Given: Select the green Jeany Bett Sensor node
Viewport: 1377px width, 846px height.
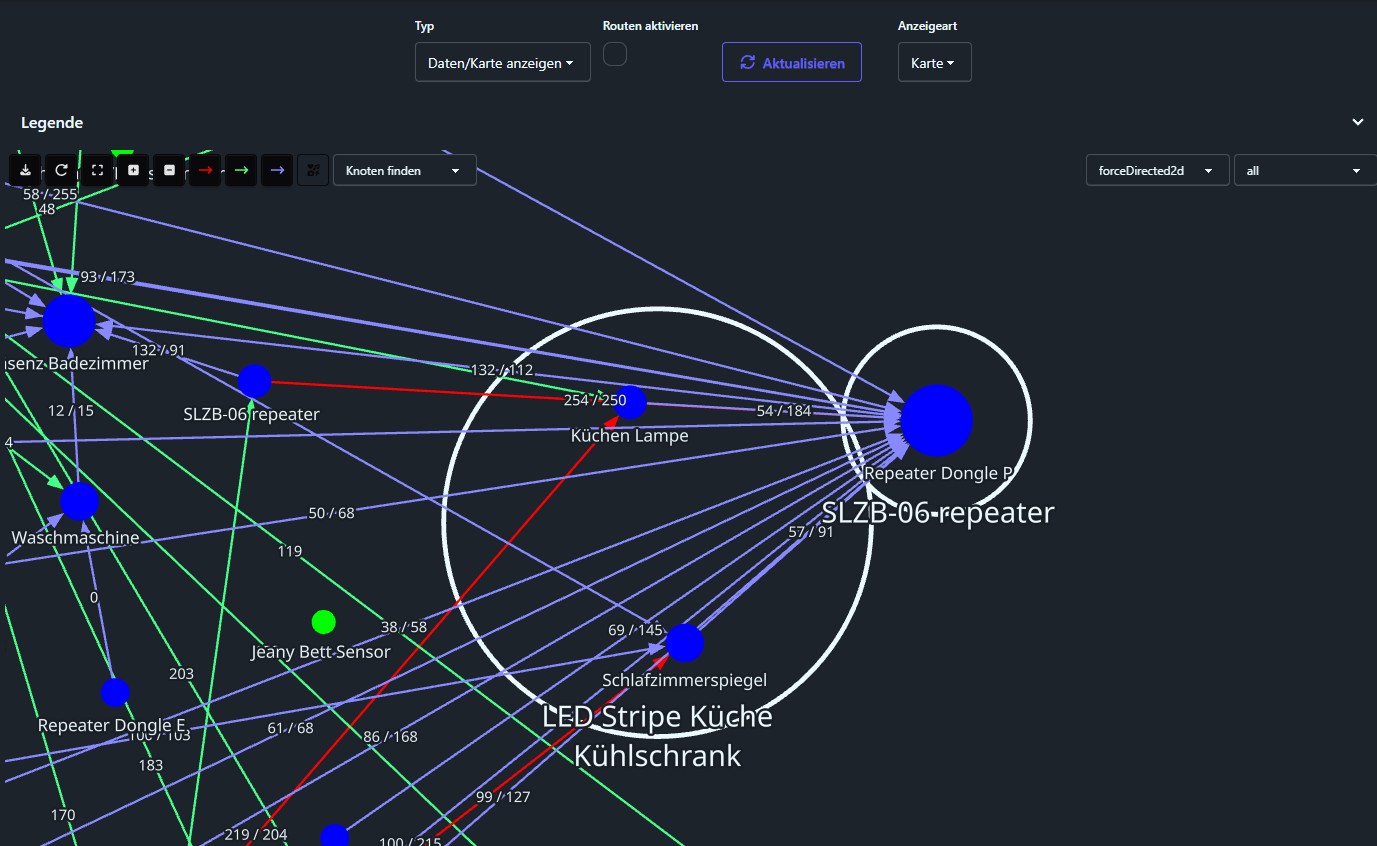Looking at the screenshot, I should click(x=323, y=622).
